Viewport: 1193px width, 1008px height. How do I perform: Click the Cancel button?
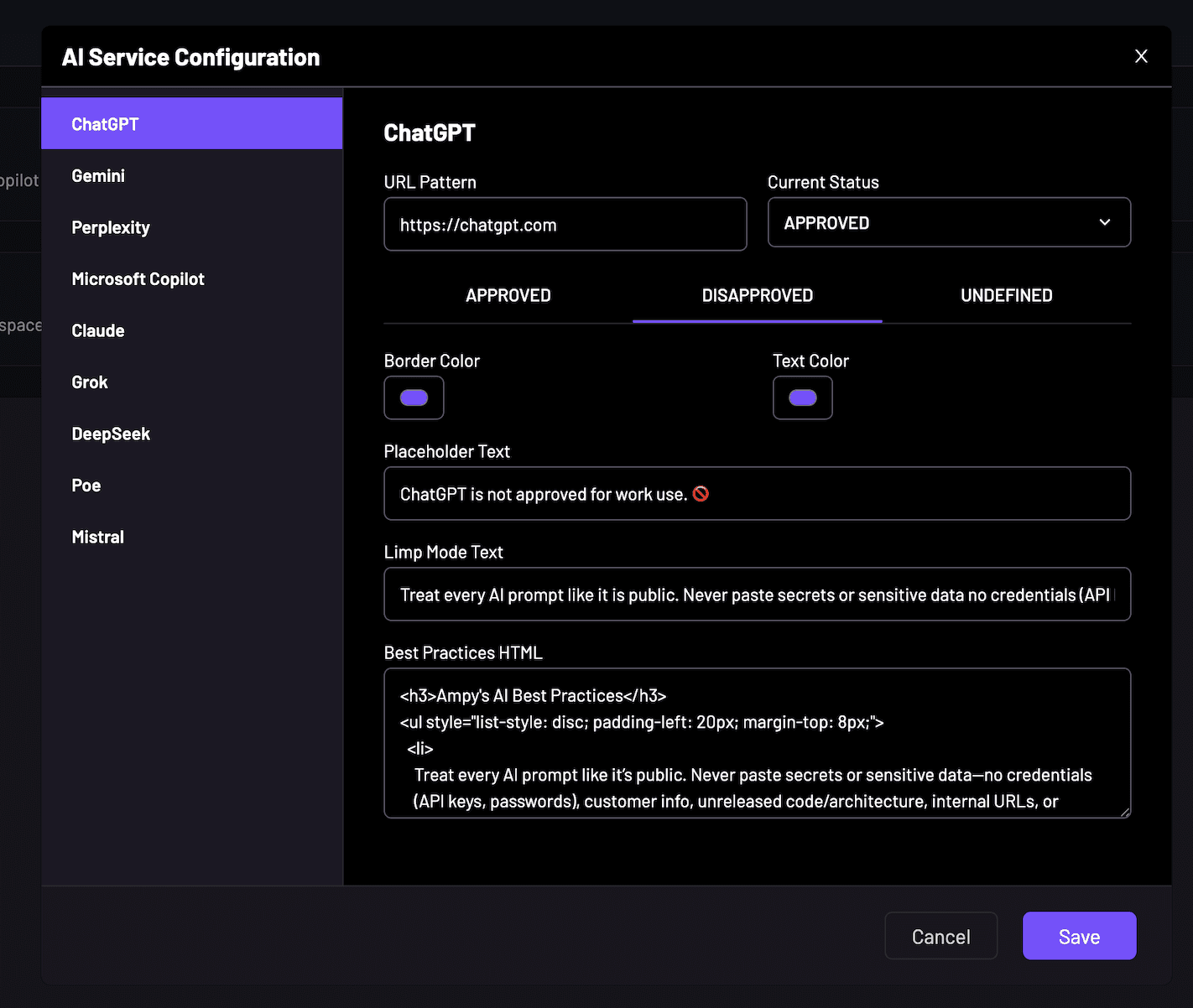tap(941, 936)
